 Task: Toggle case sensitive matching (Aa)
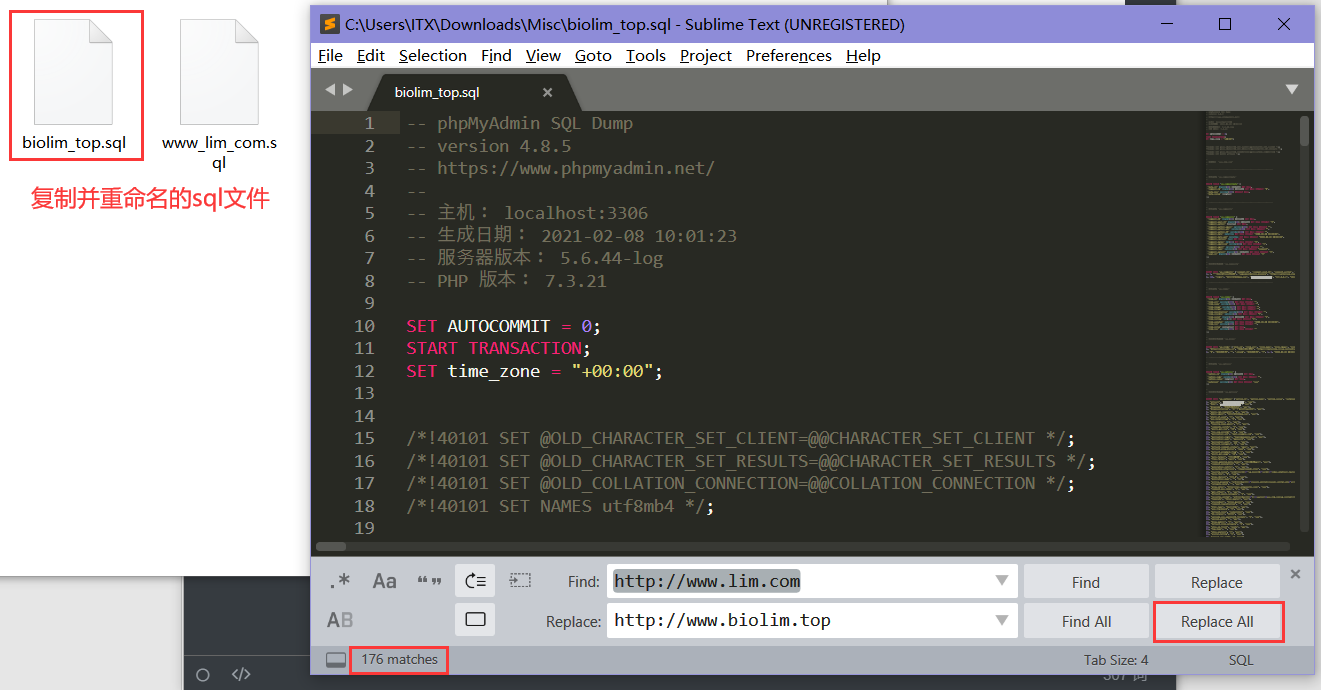[x=384, y=581]
